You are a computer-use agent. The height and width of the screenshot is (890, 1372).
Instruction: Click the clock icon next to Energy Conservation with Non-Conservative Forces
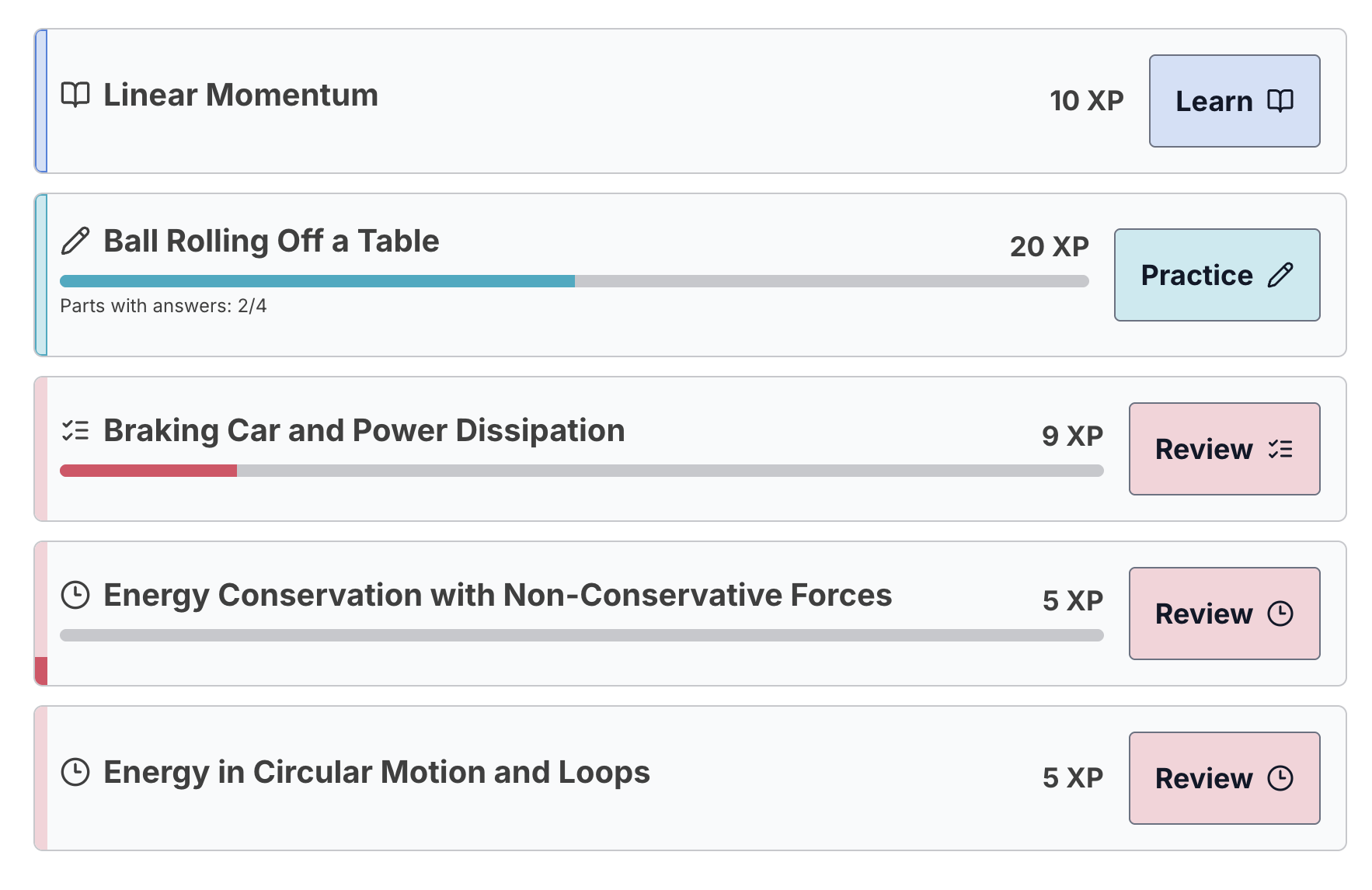pos(75,595)
